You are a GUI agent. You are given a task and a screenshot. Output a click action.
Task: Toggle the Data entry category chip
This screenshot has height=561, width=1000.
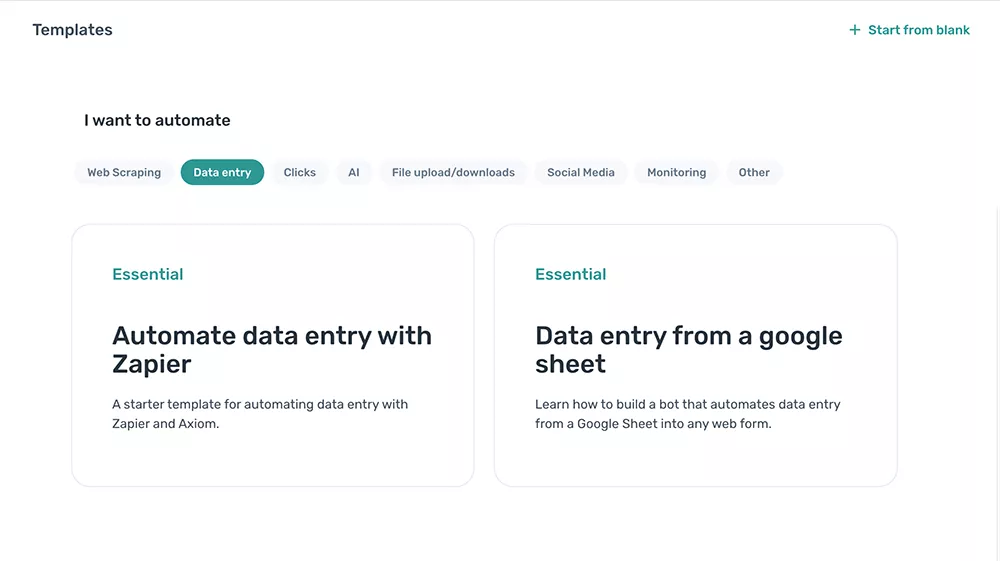222,172
